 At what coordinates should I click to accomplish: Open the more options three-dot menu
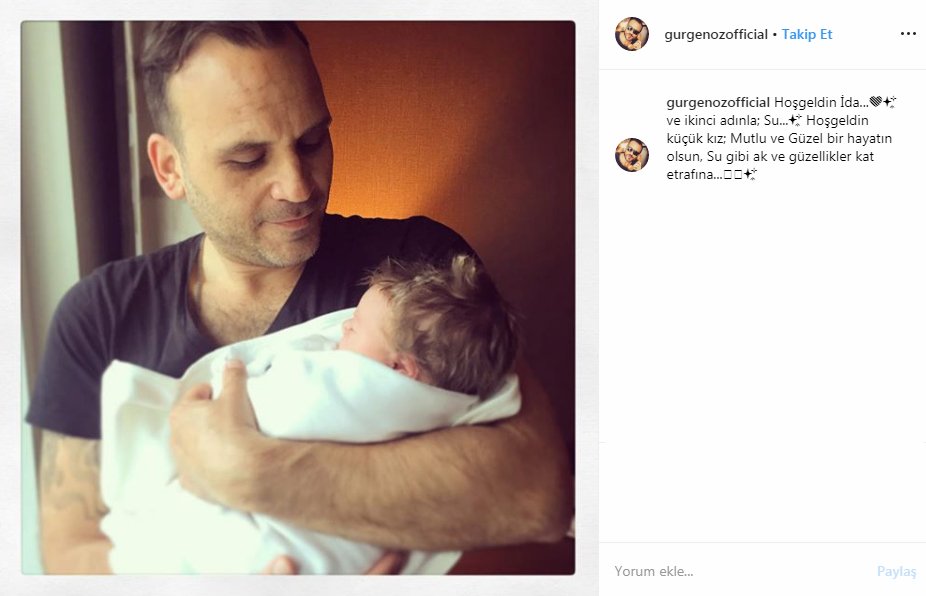point(908,34)
